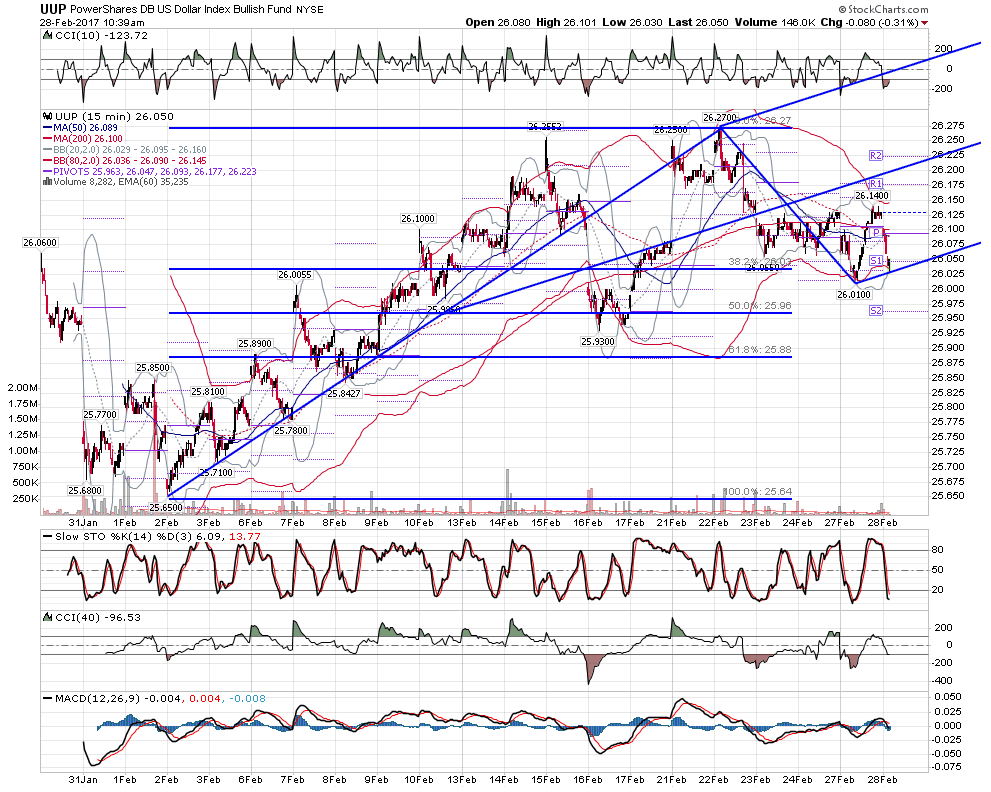Click the MACD(12,26,9) panel label
This screenshot has width=991, height=792.
pyautogui.click(x=97, y=698)
